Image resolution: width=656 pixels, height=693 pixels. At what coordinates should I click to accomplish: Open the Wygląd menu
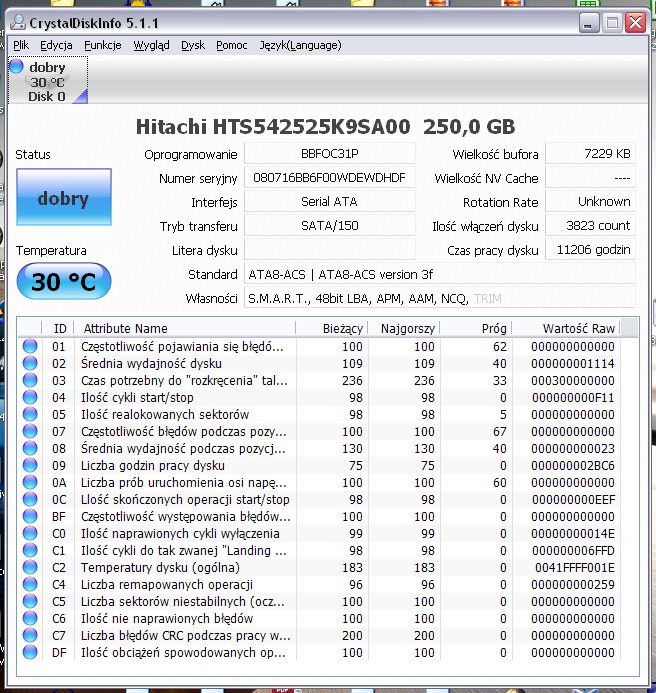(x=151, y=45)
